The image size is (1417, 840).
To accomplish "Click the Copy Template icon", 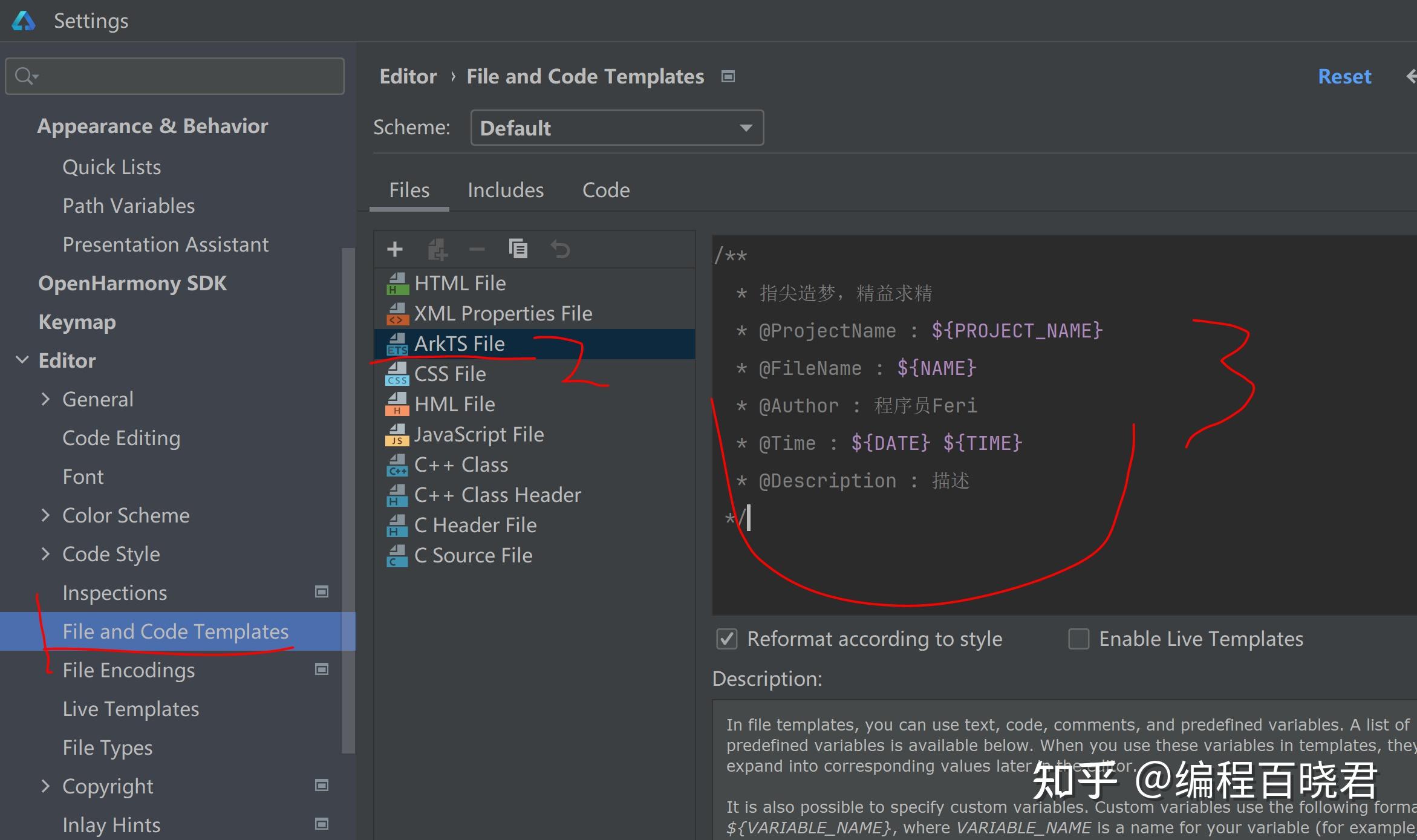I will (x=518, y=249).
